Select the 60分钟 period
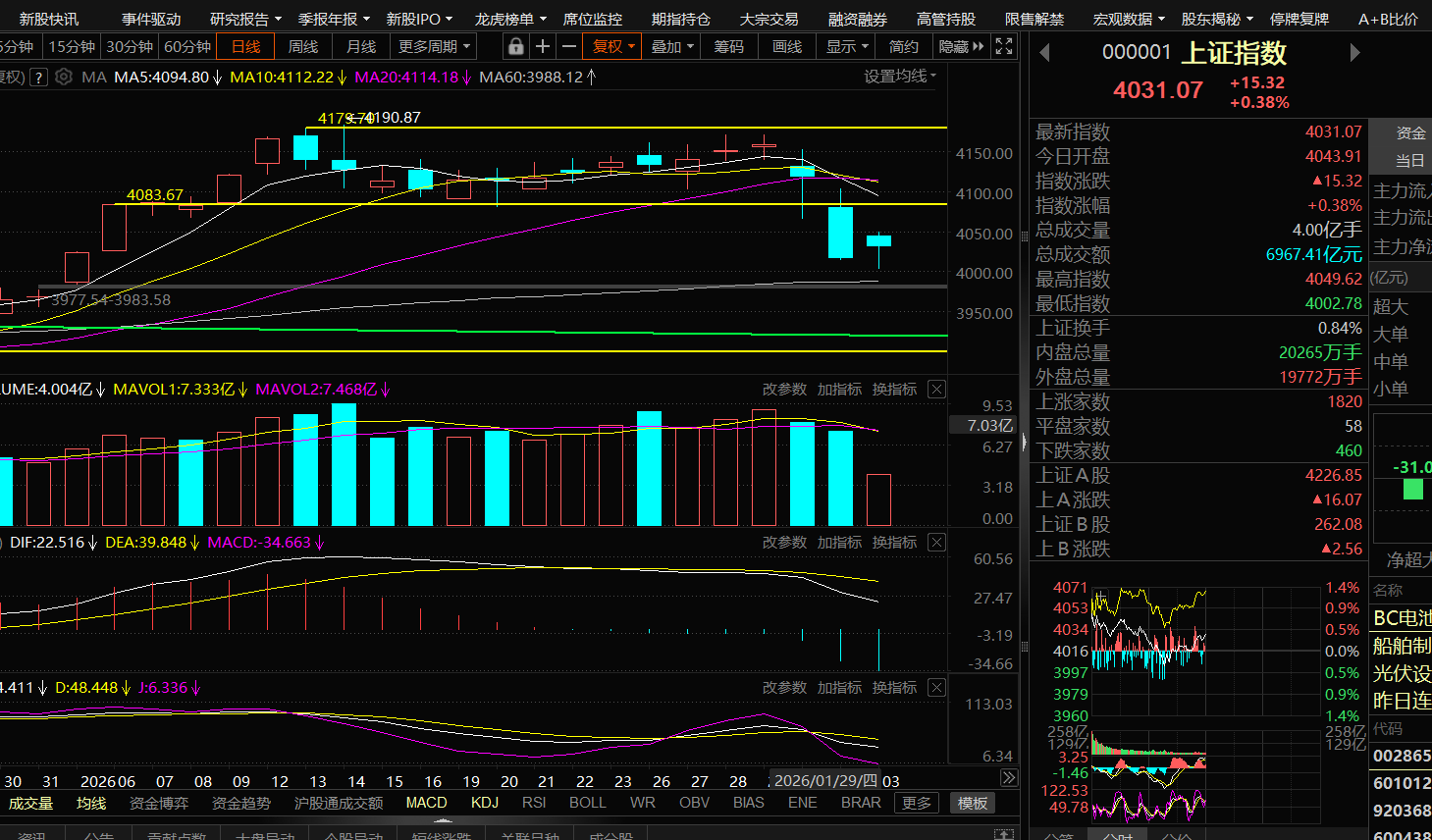Viewport: 1432px width, 840px height. (x=187, y=46)
